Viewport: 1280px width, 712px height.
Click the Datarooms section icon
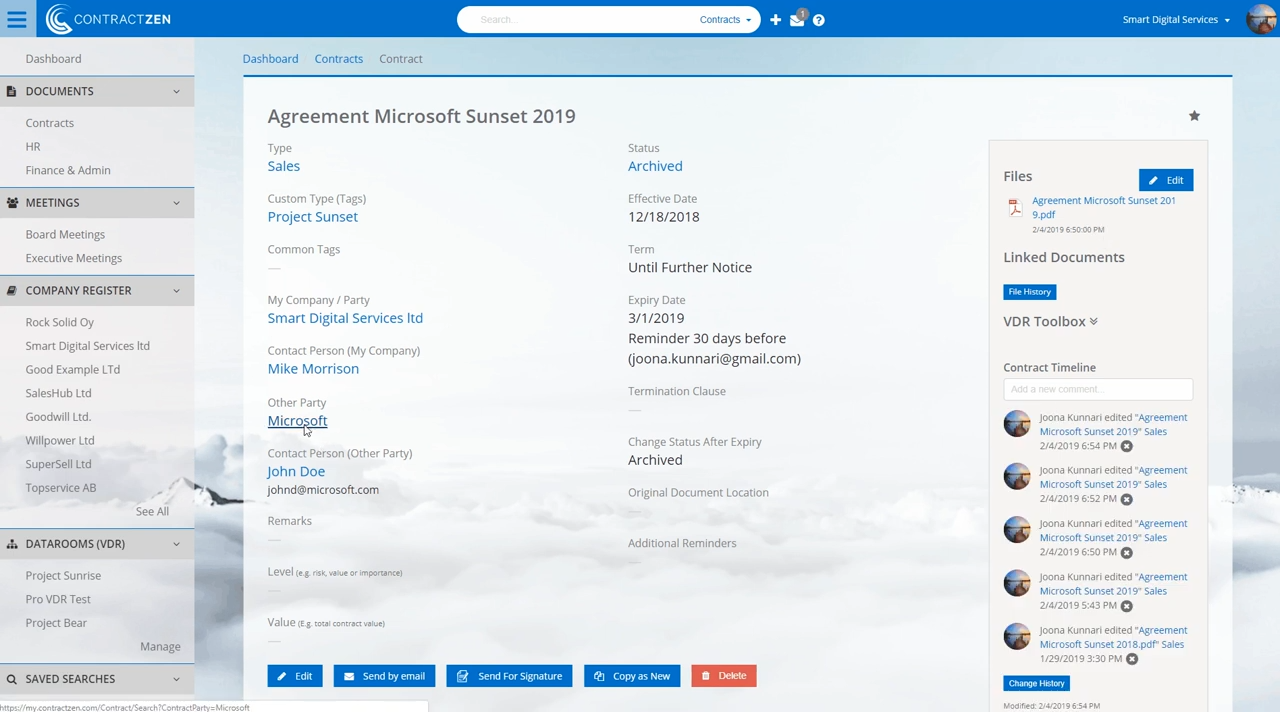click(12, 544)
